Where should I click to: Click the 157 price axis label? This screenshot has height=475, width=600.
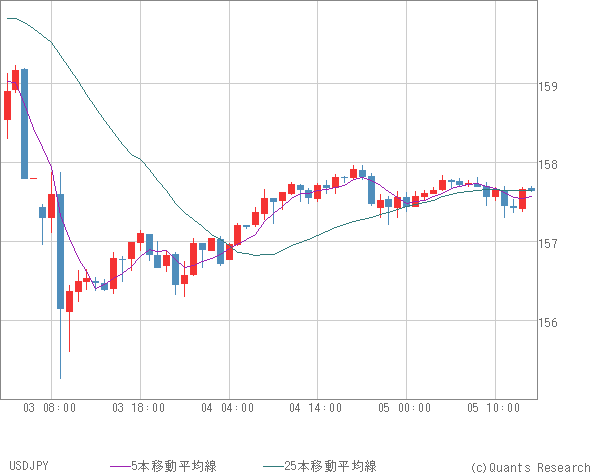[x=548, y=243]
